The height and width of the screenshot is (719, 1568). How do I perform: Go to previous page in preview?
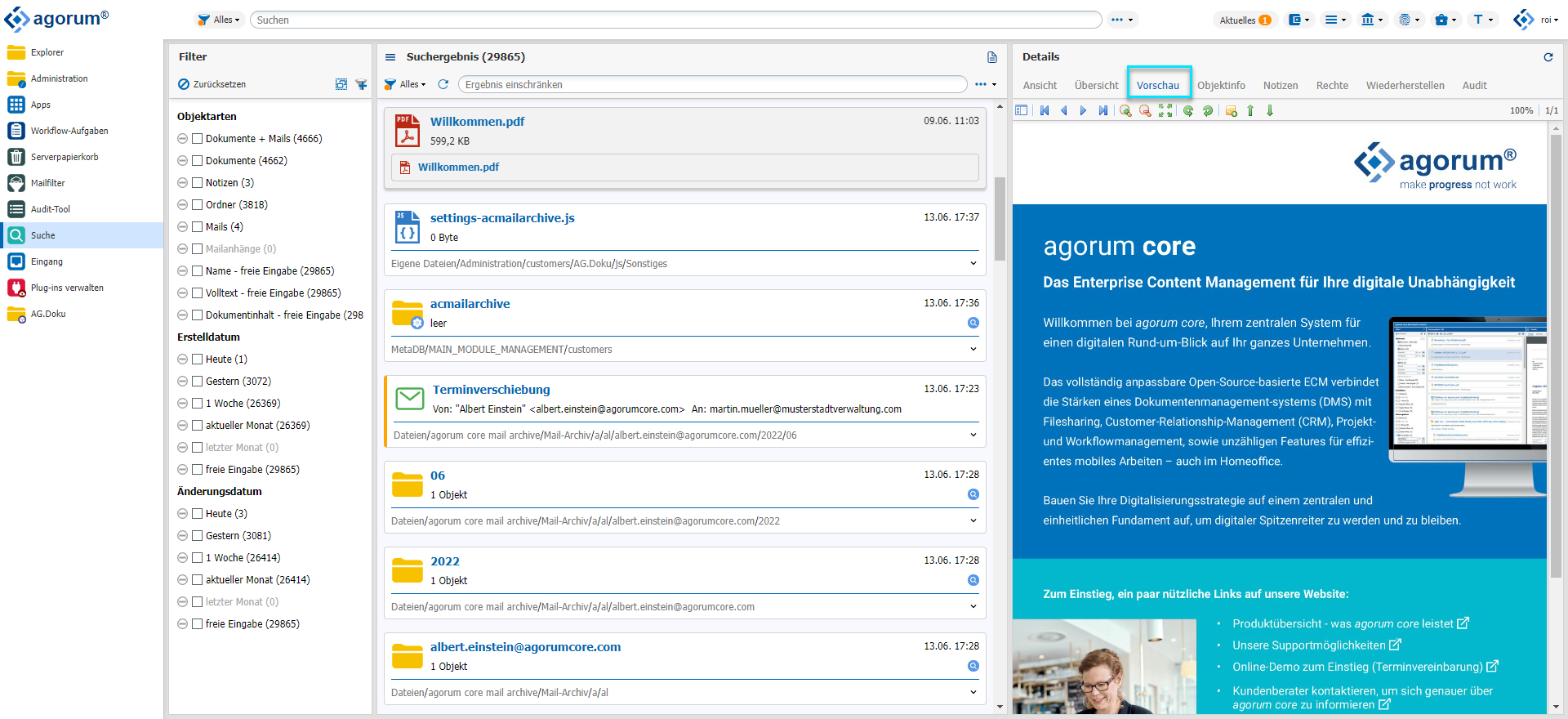(1064, 110)
